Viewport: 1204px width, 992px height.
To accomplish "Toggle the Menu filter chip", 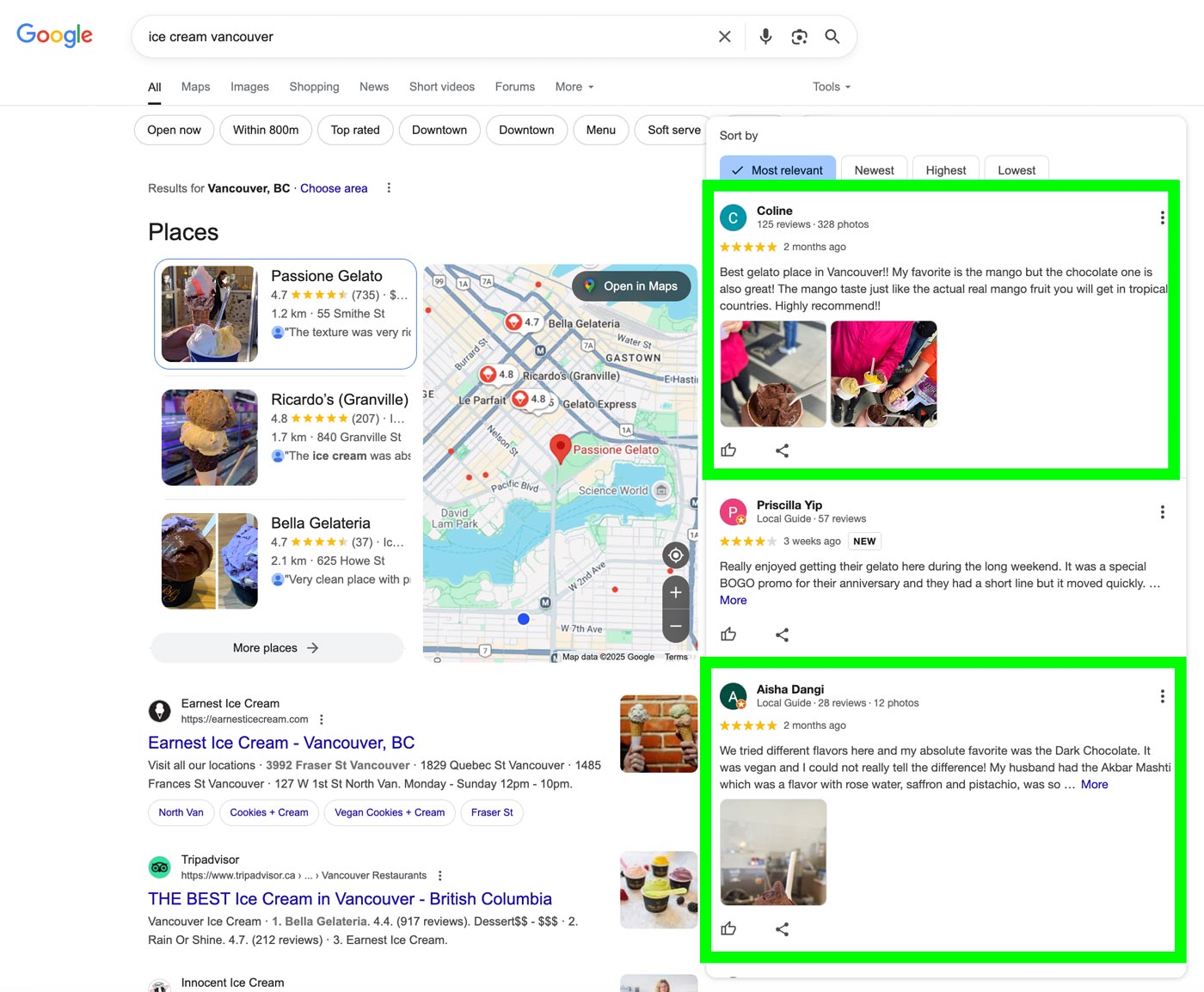I will [601, 130].
